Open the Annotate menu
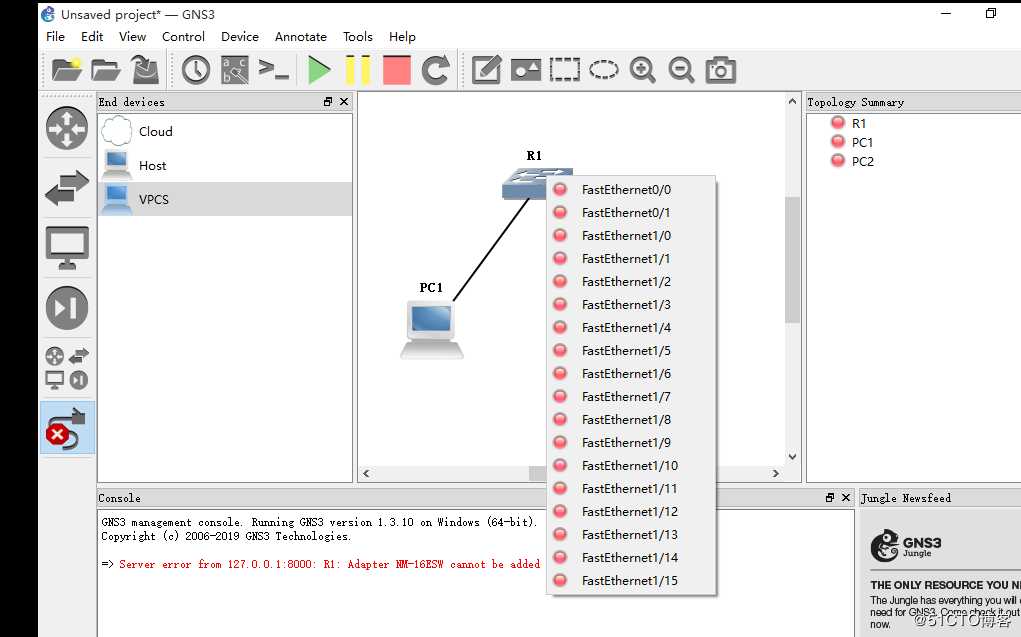Viewport: 1021px width, 637px height. click(300, 36)
